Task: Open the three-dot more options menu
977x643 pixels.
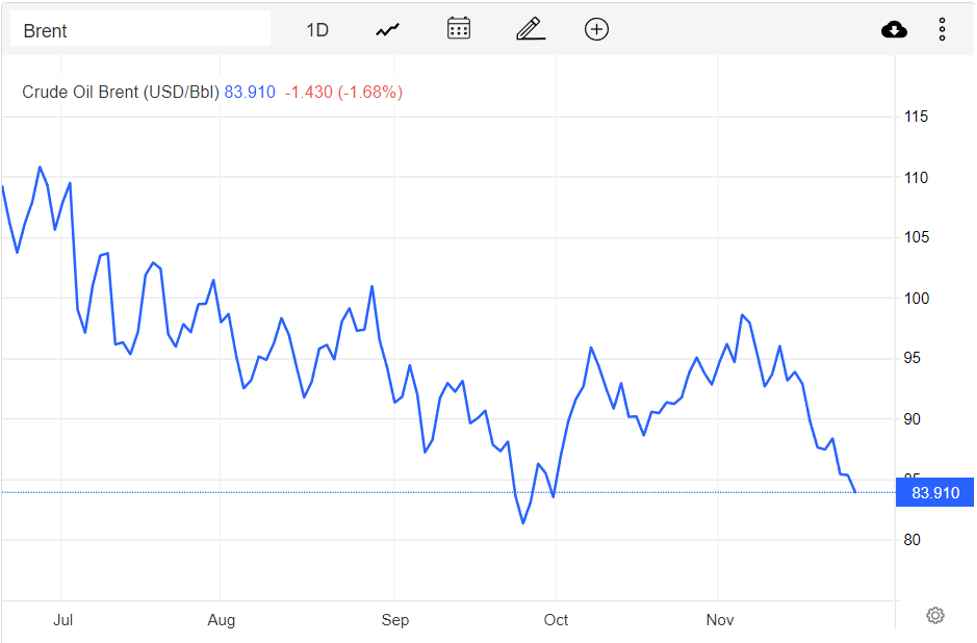Action: click(942, 30)
